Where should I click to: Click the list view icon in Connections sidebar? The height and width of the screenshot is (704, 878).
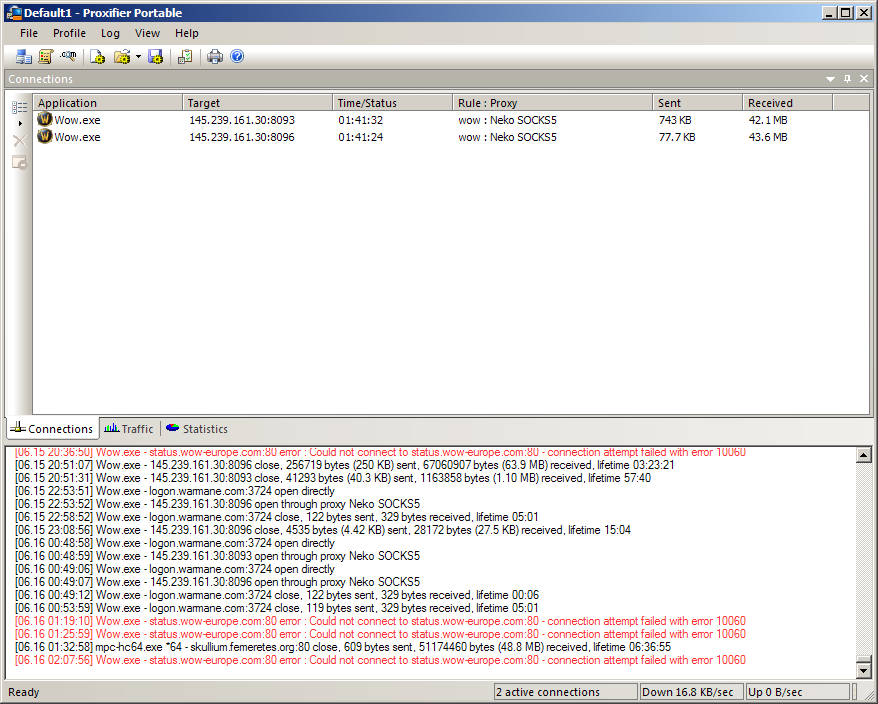coord(20,107)
